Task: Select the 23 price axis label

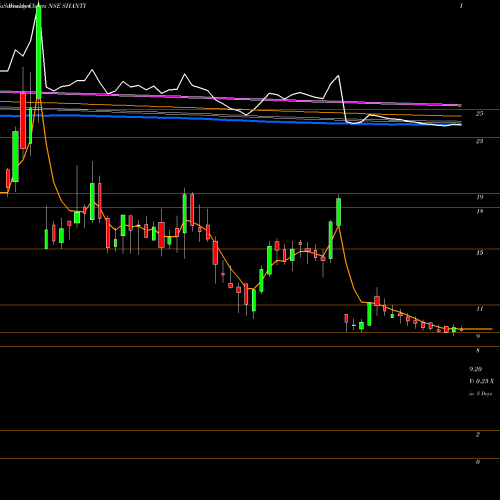Action: (x=479, y=141)
